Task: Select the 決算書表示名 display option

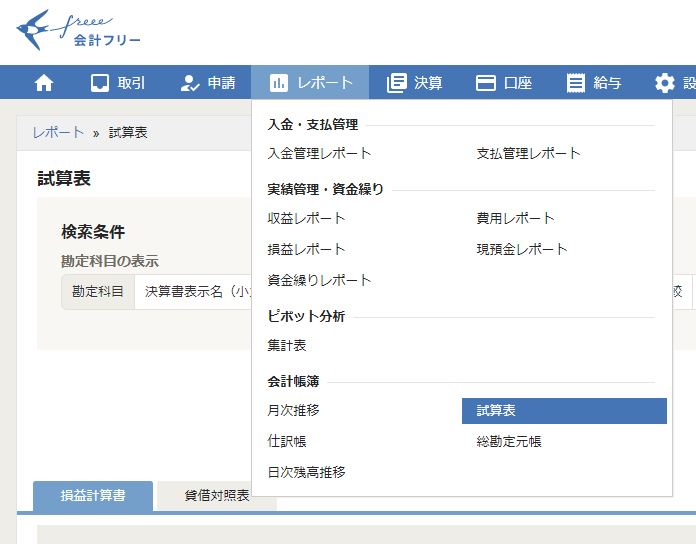Action: (193, 292)
